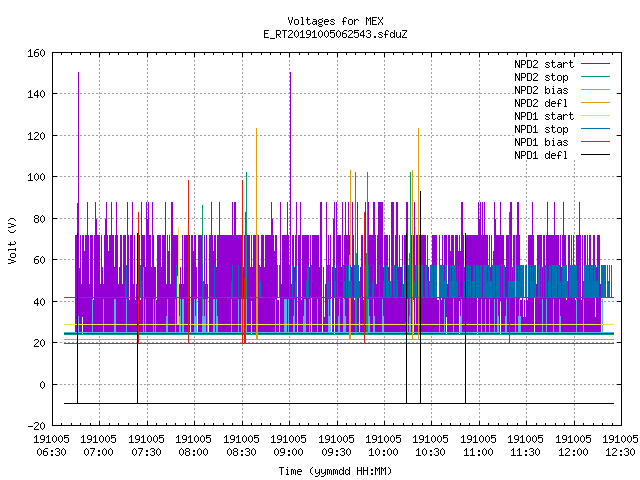Viewport: 640px width, 480px height.
Task: Click the 07:00 time axis label
Action: [98, 452]
